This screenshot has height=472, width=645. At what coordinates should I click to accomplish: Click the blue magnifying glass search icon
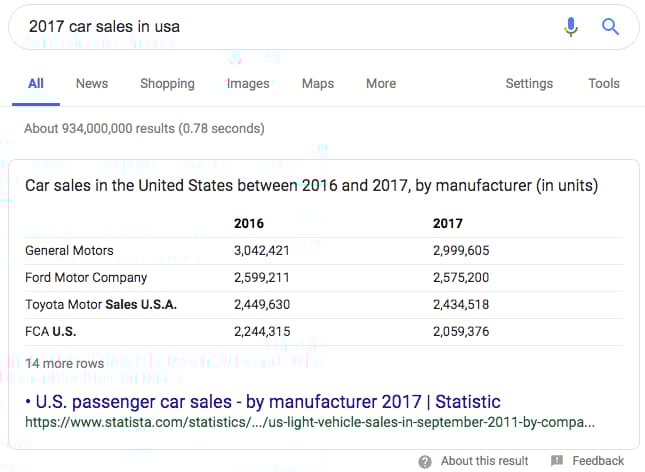(x=610, y=27)
